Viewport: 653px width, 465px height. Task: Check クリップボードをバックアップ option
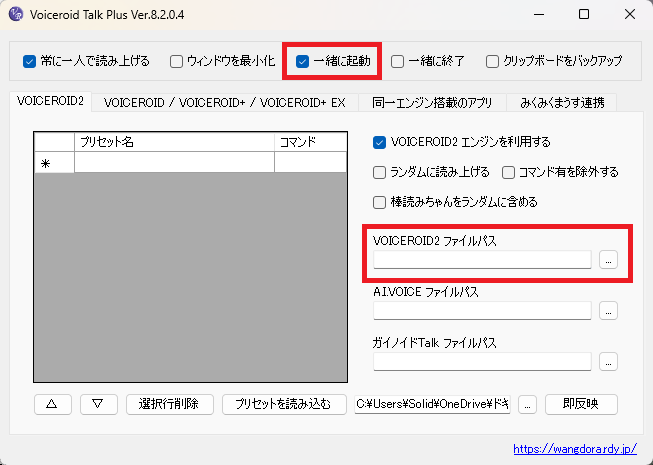coord(492,62)
